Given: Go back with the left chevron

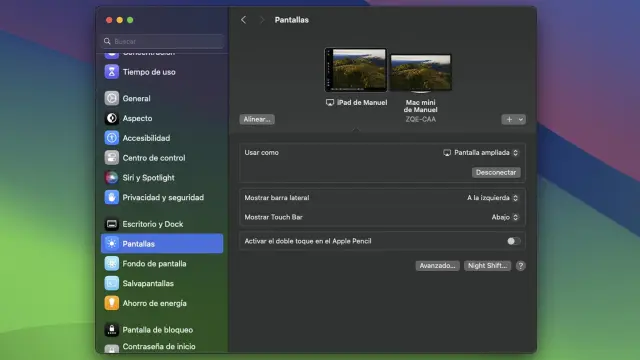Looking at the screenshot, I should click(x=243, y=20).
